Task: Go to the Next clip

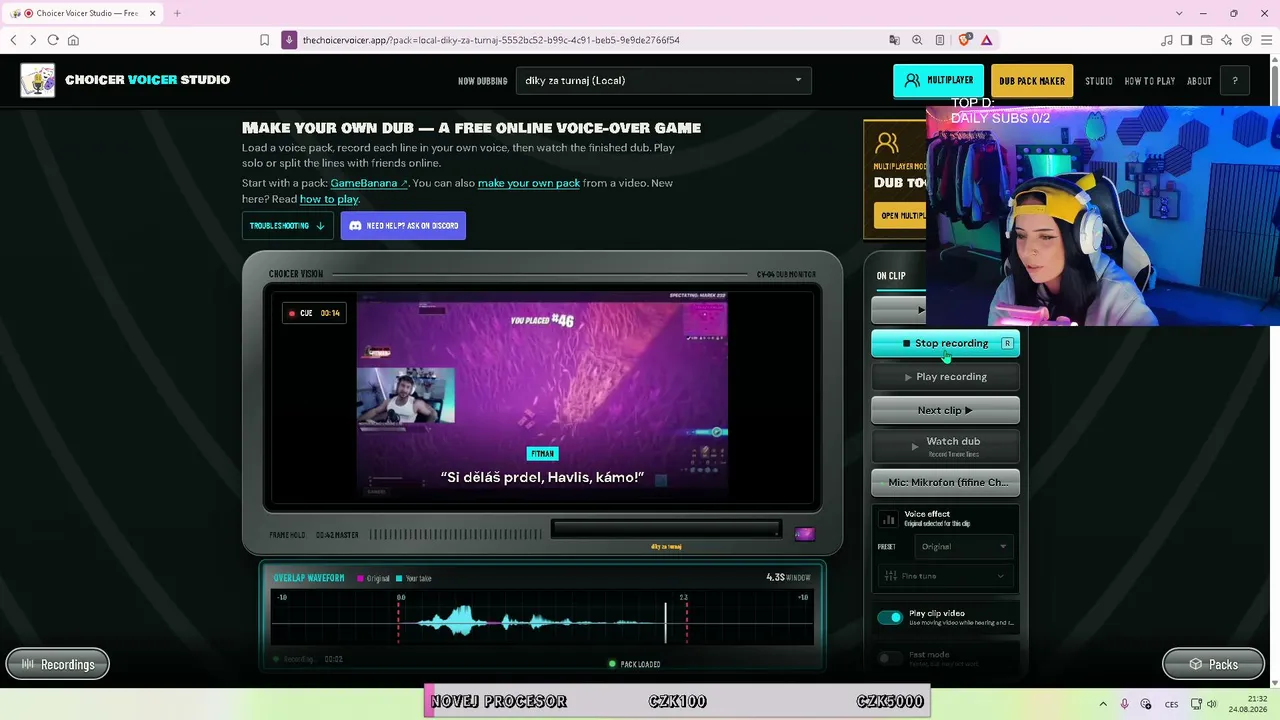Action: tap(945, 410)
